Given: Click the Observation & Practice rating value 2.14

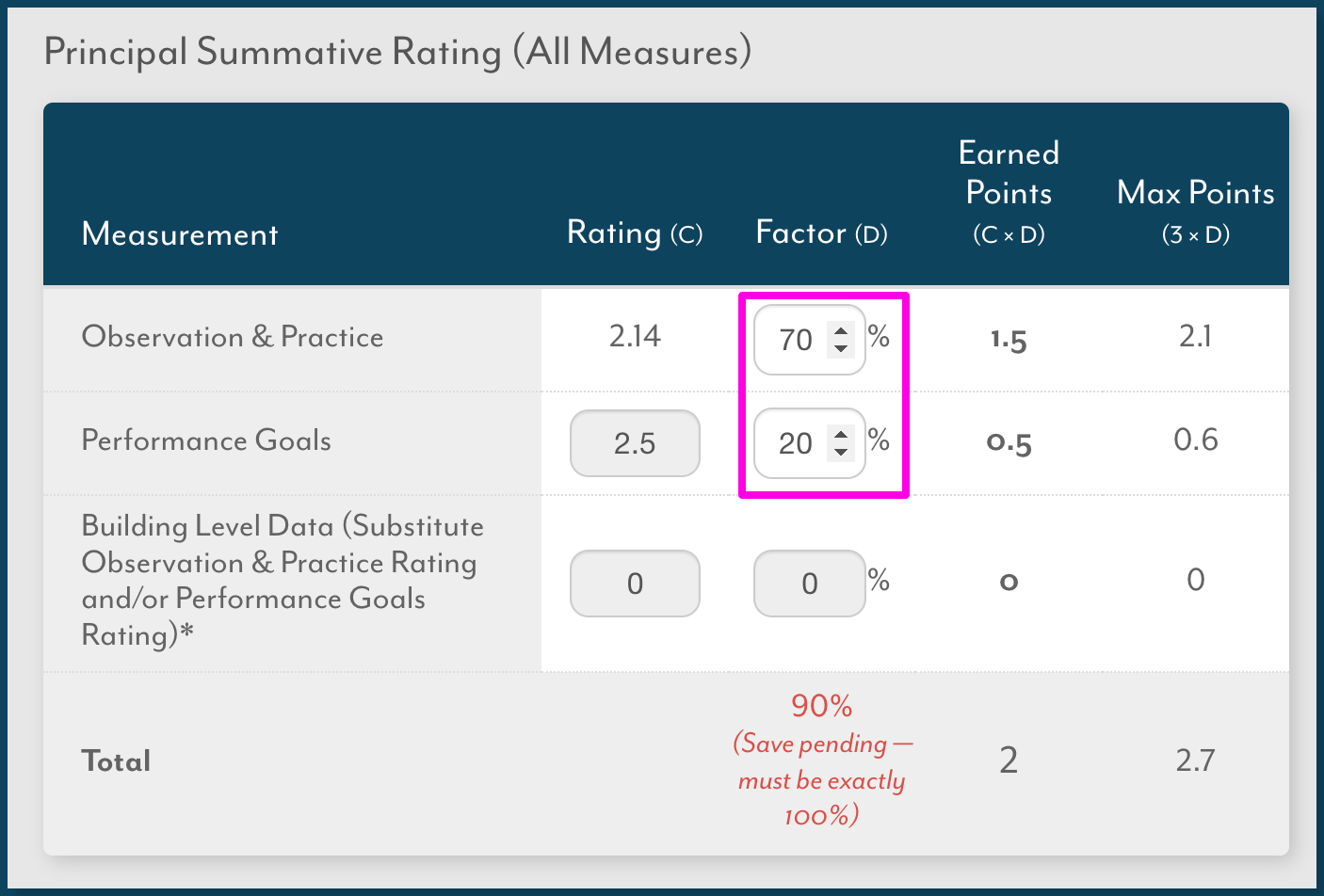Looking at the screenshot, I should 635,336.
